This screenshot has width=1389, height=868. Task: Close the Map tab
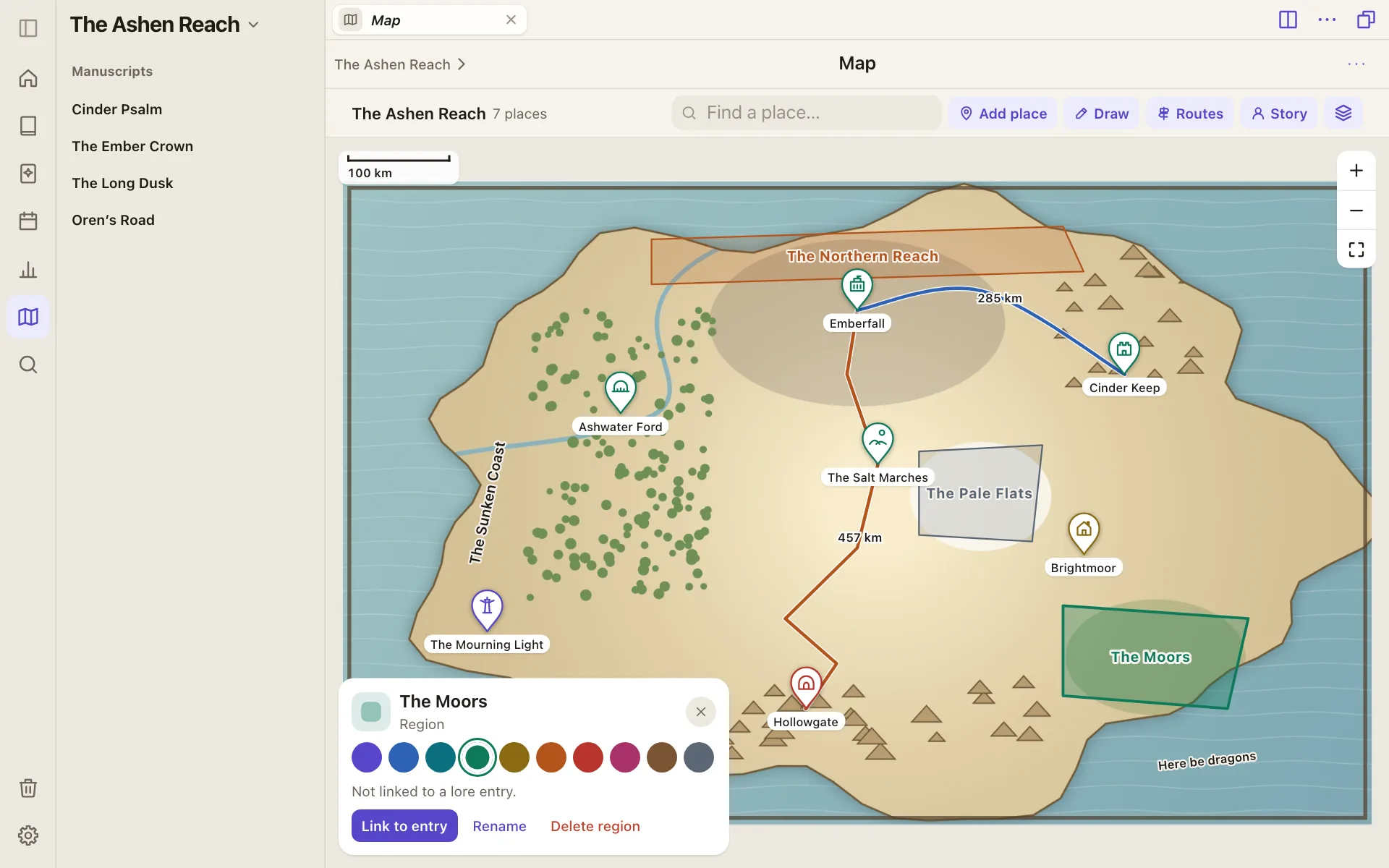(511, 20)
